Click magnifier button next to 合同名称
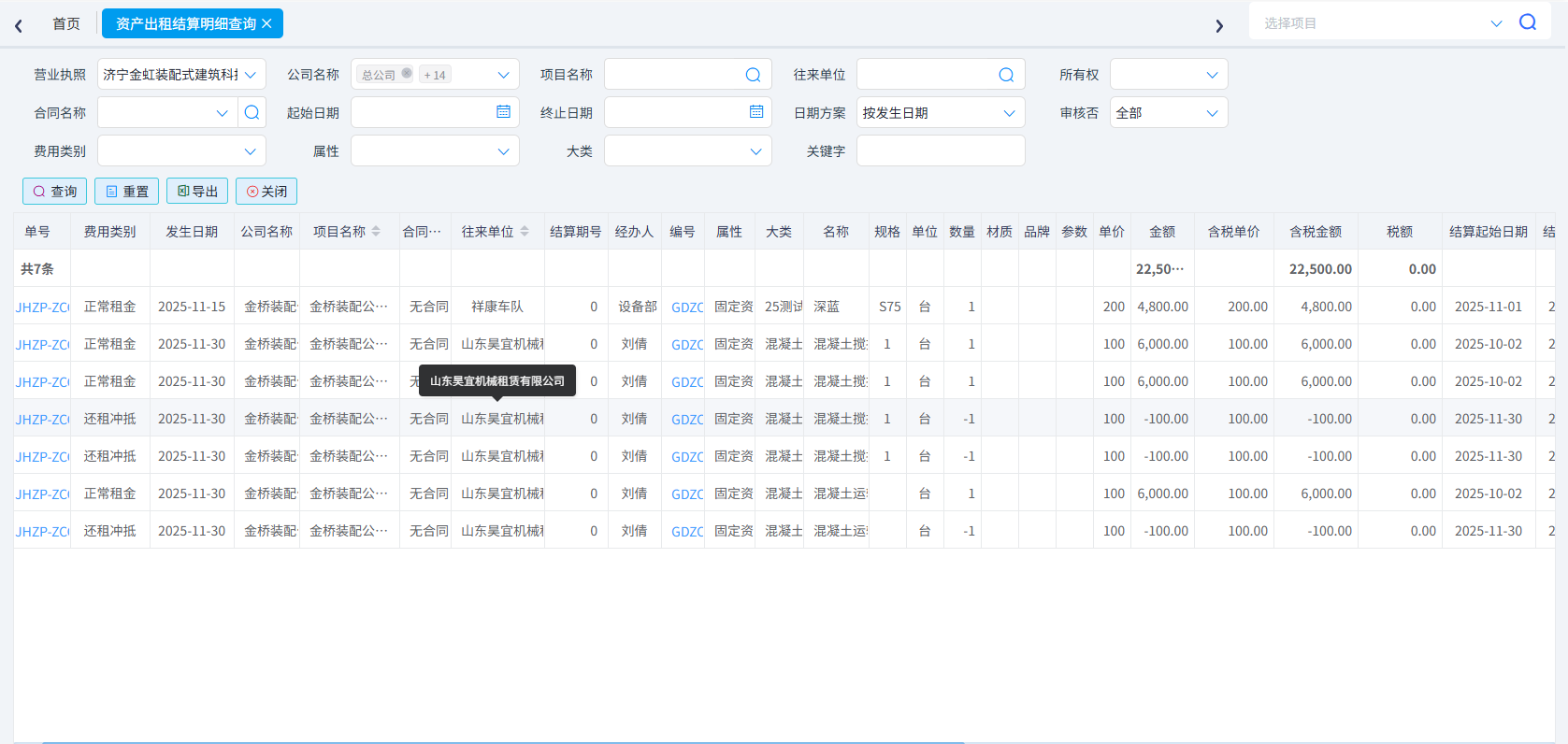1568x744 pixels. pyautogui.click(x=252, y=113)
